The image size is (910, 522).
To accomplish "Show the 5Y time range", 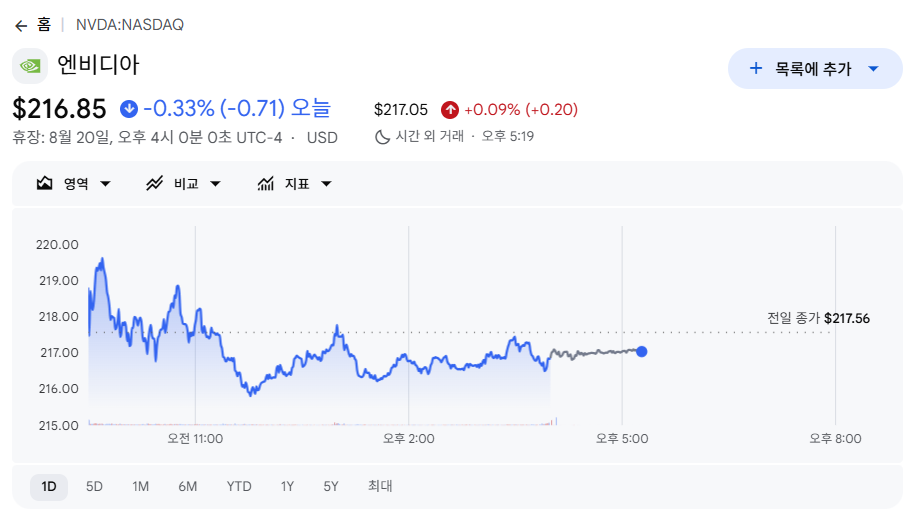I will pos(331,487).
